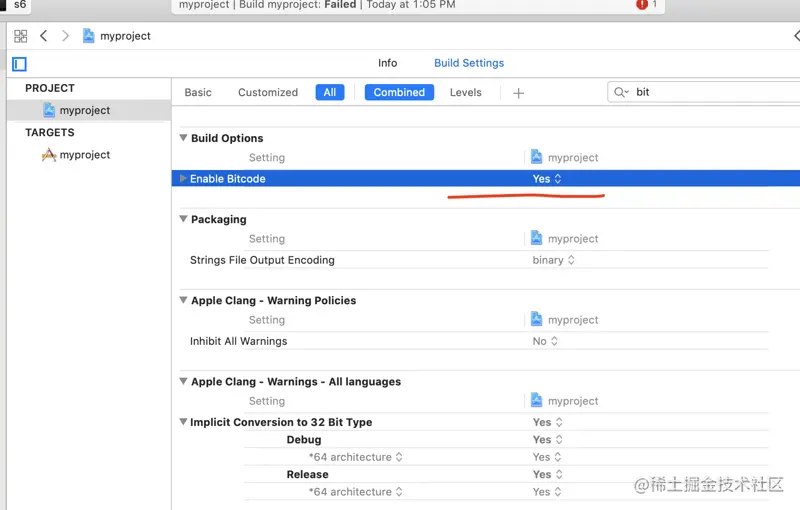Open the Debug row Yes value popup
The width and height of the screenshot is (800, 510).
point(547,440)
